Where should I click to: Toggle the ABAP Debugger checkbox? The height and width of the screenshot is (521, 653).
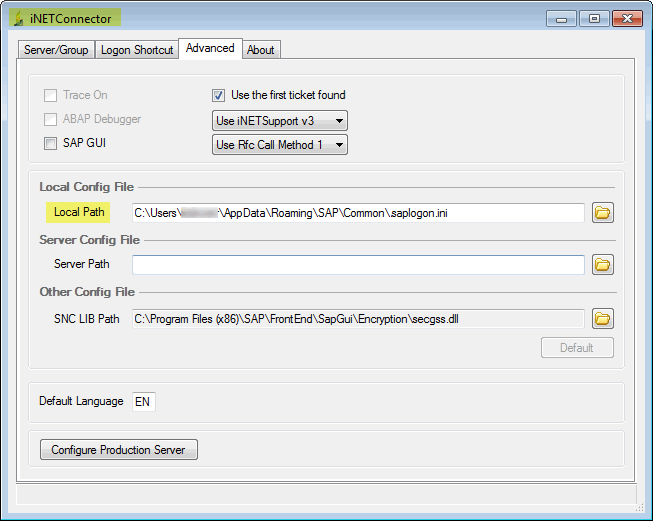[50, 120]
